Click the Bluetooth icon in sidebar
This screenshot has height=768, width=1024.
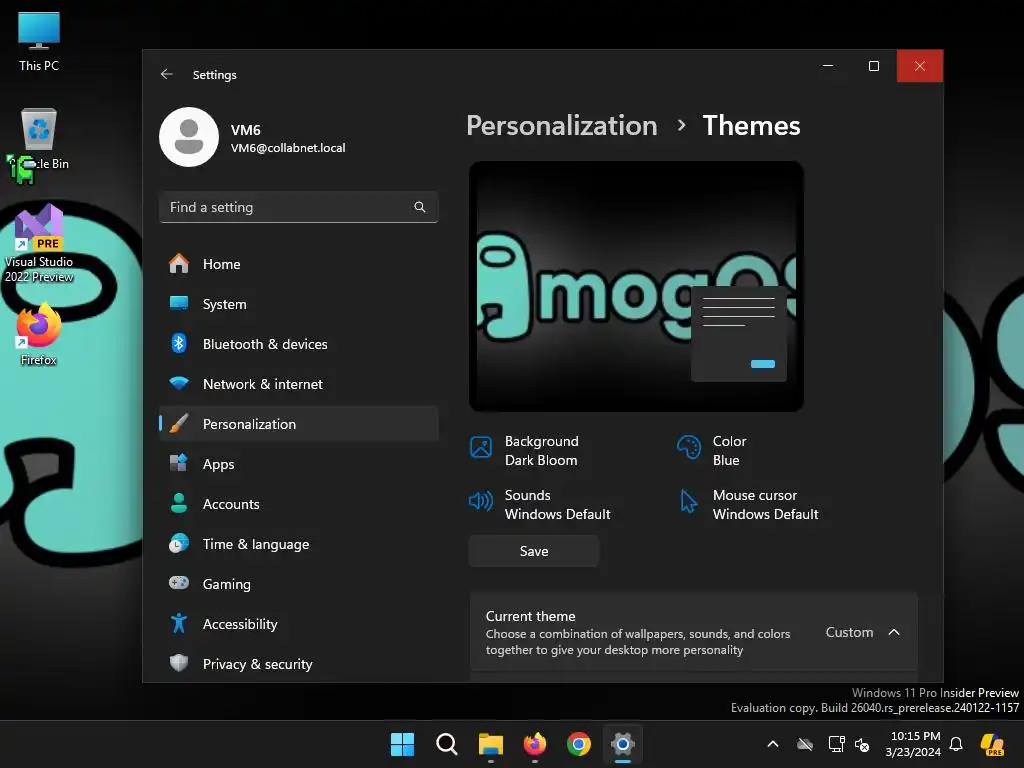pos(178,344)
